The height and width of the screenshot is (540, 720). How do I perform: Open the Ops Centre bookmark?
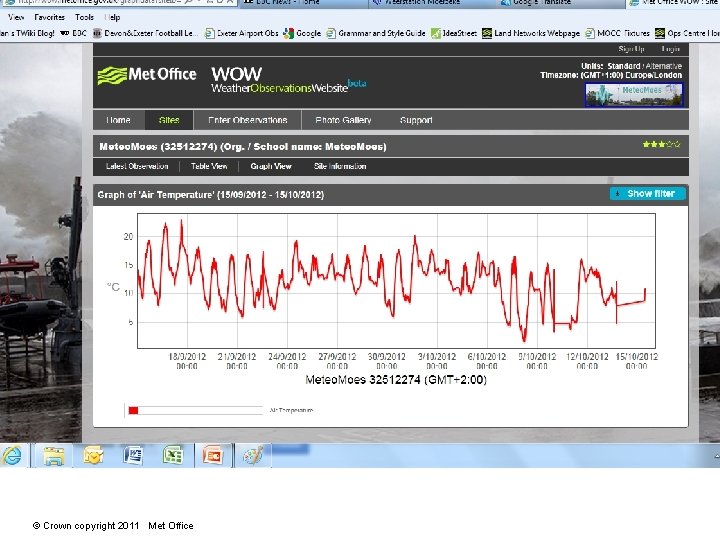(687, 33)
